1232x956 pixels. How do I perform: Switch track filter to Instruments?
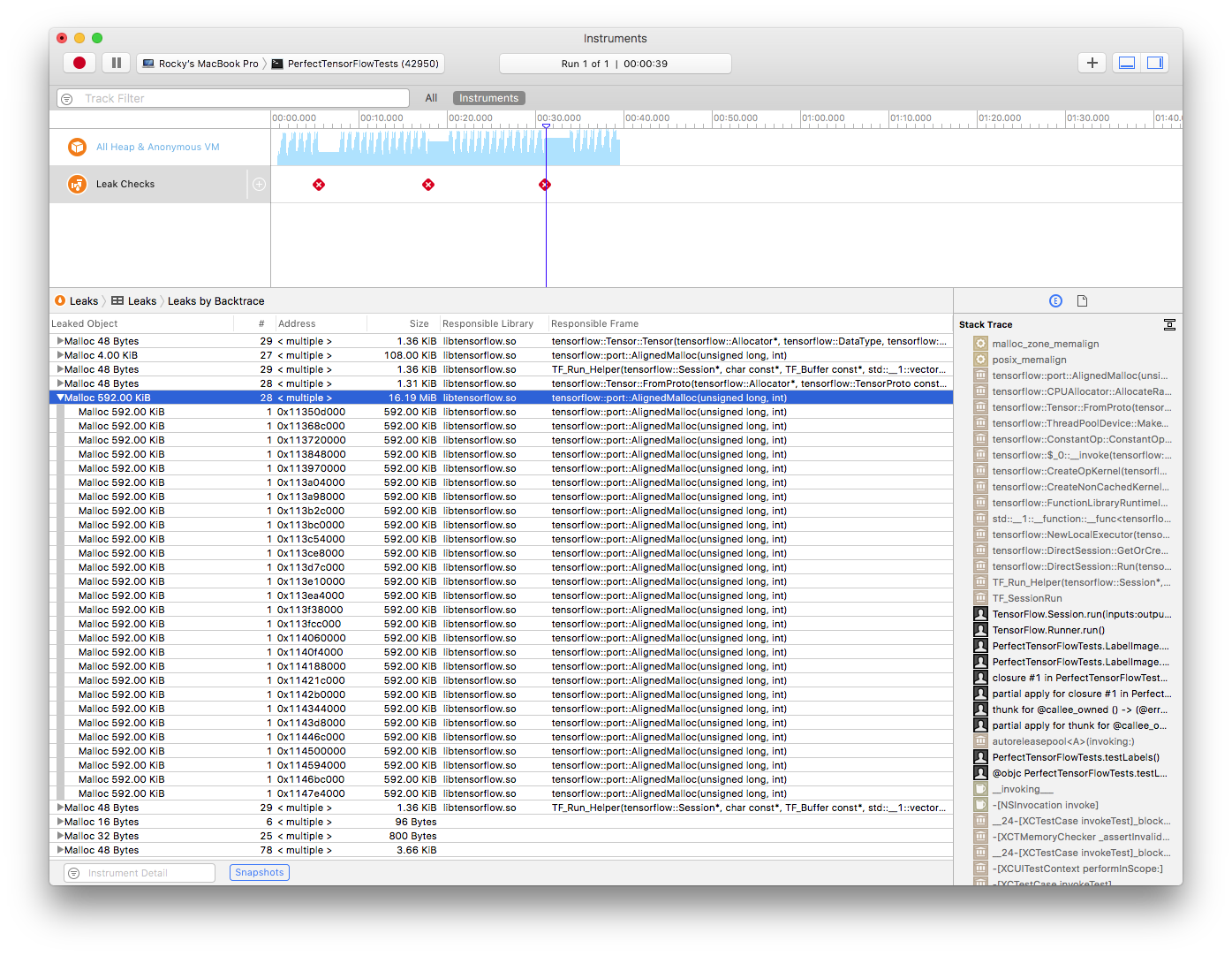[489, 98]
